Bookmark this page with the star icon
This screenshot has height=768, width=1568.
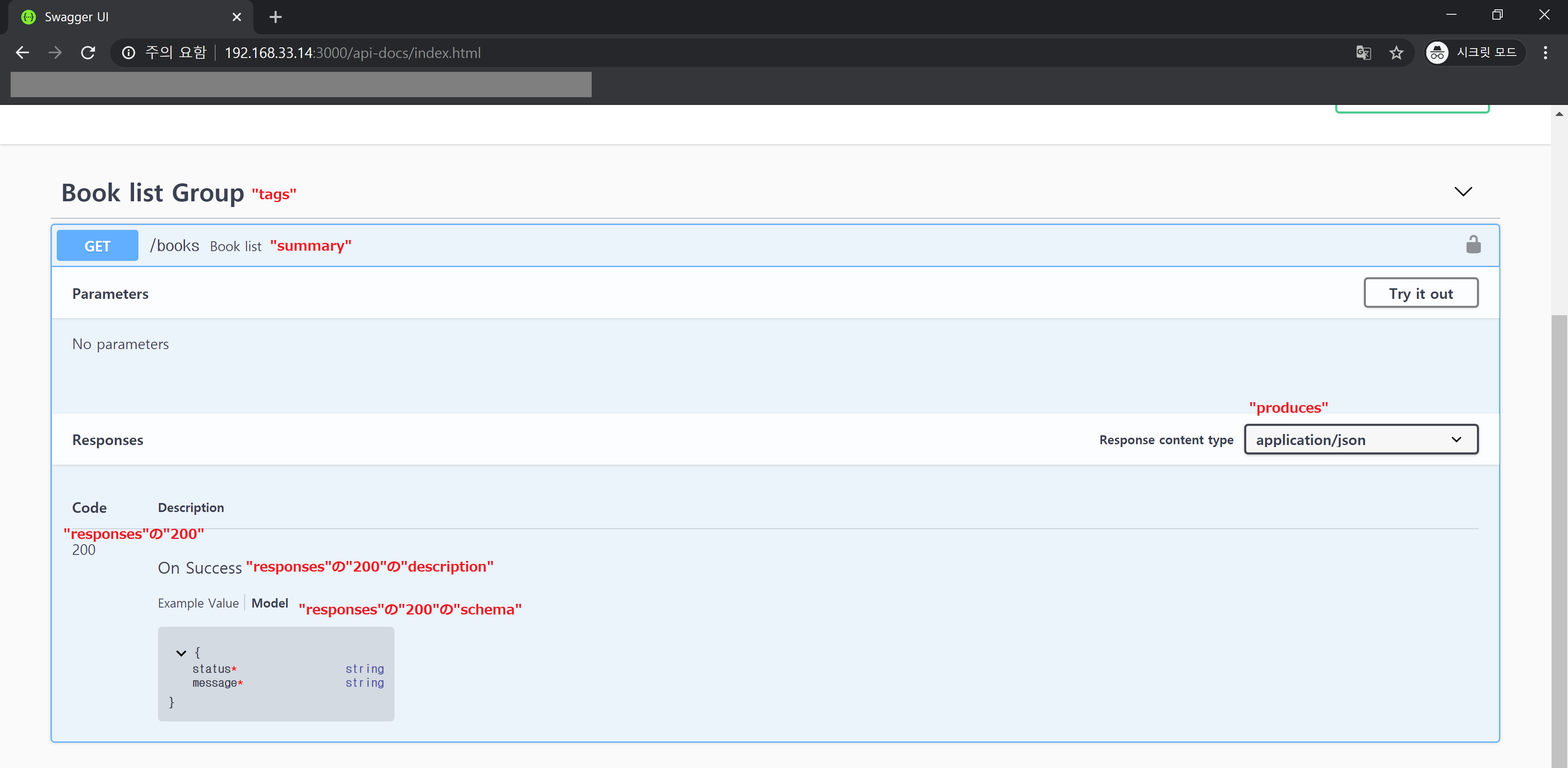click(1396, 53)
